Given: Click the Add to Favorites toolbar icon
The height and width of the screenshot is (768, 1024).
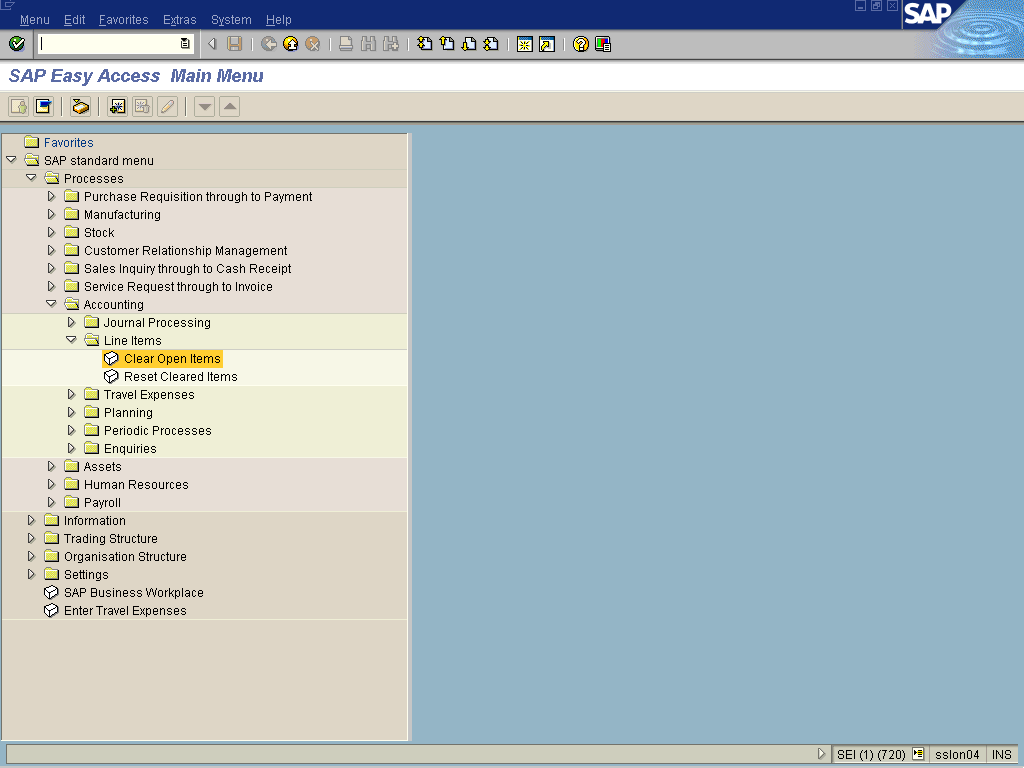Looking at the screenshot, I should click(118, 106).
